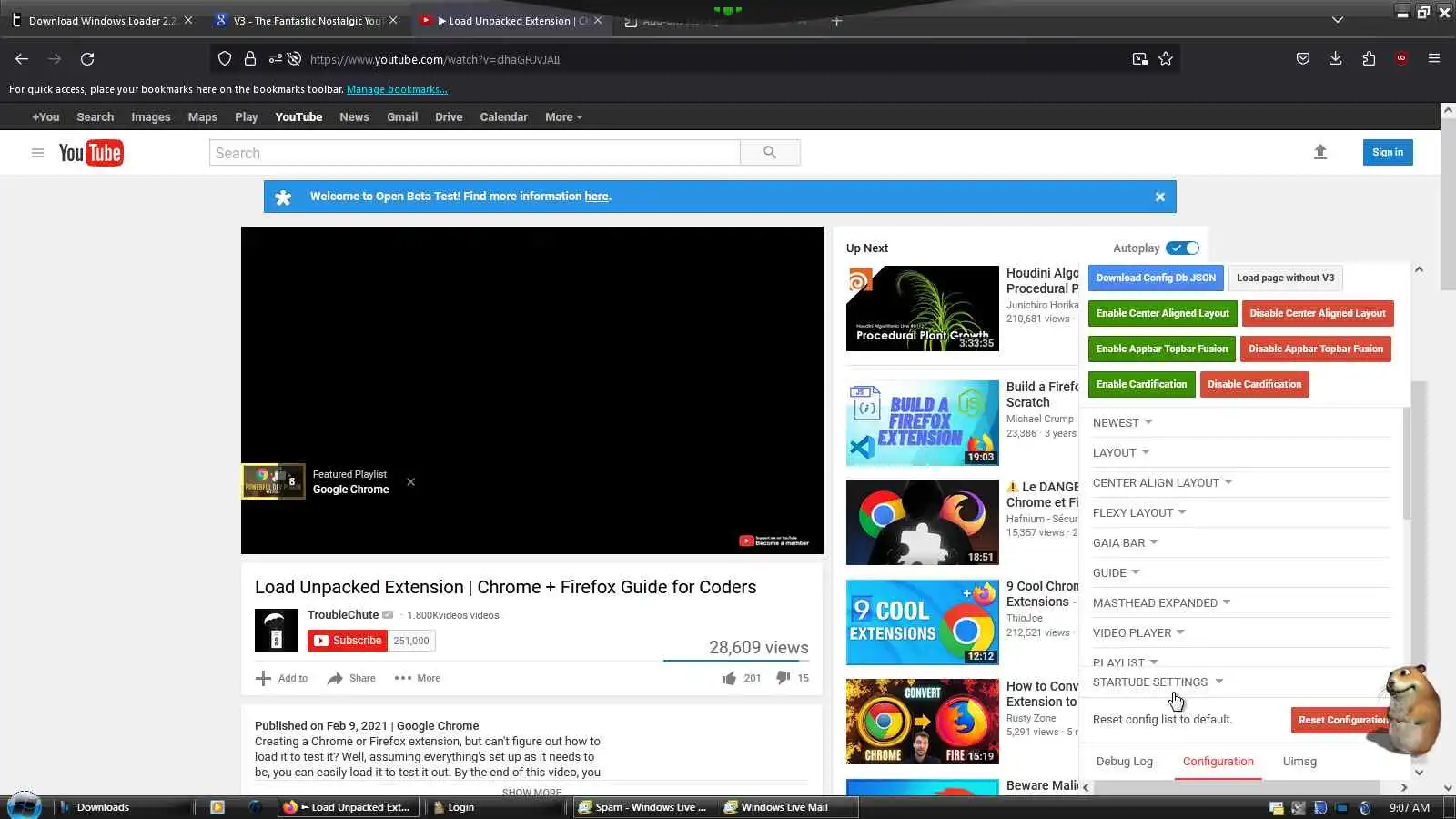Expand the MASTHEAD EXPANDED section
The height and width of the screenshot is (819, 1456).
(x=1162, y=603)
